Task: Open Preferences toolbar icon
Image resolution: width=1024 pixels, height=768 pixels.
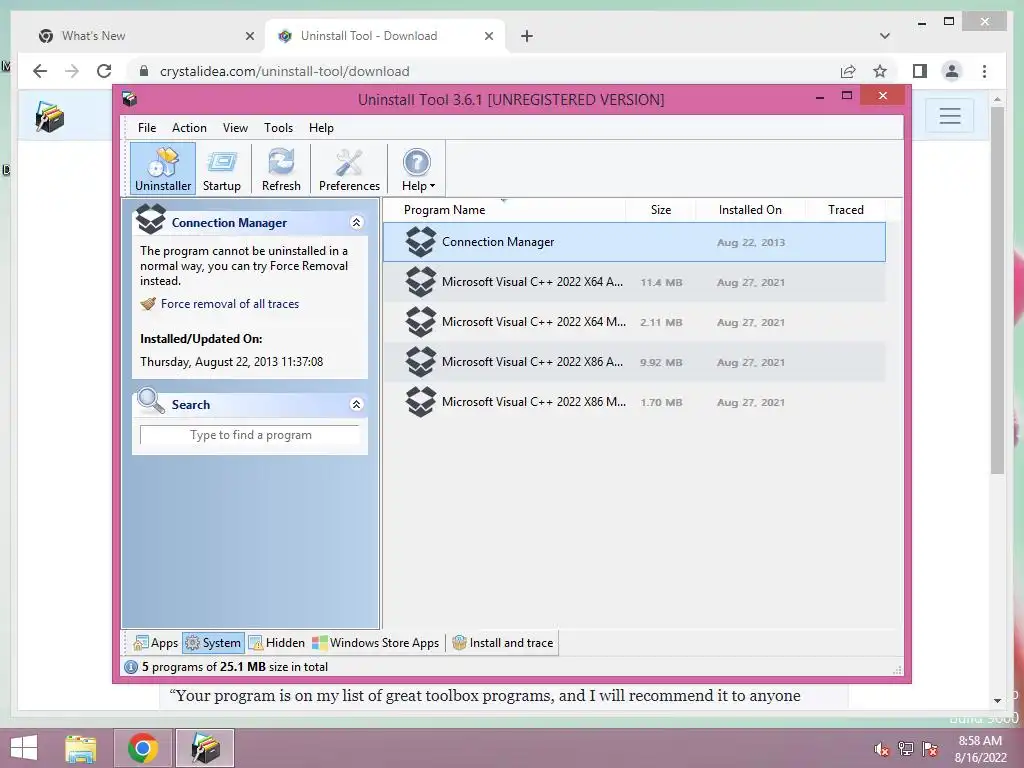Action: pyautogui.click(x=349, y=169)
